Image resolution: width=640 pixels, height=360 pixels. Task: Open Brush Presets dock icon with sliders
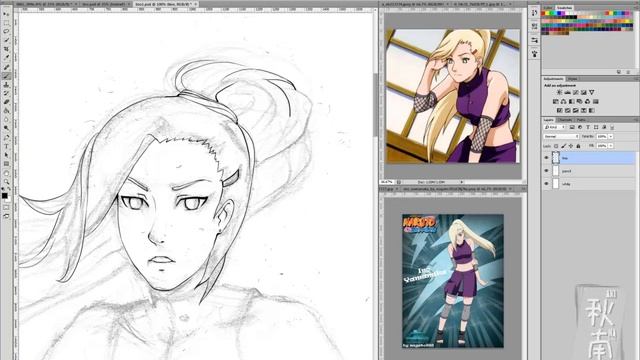pyautogui.click(x=535, y=40)
